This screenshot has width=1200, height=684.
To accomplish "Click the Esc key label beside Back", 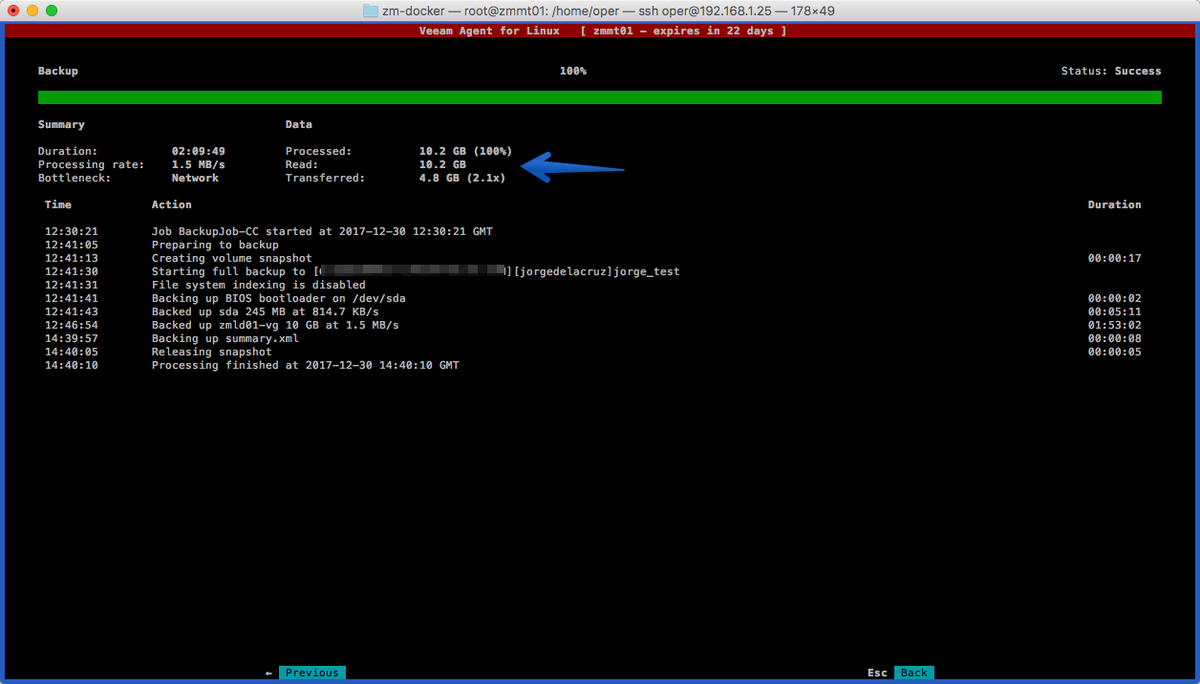I will 877,673.
